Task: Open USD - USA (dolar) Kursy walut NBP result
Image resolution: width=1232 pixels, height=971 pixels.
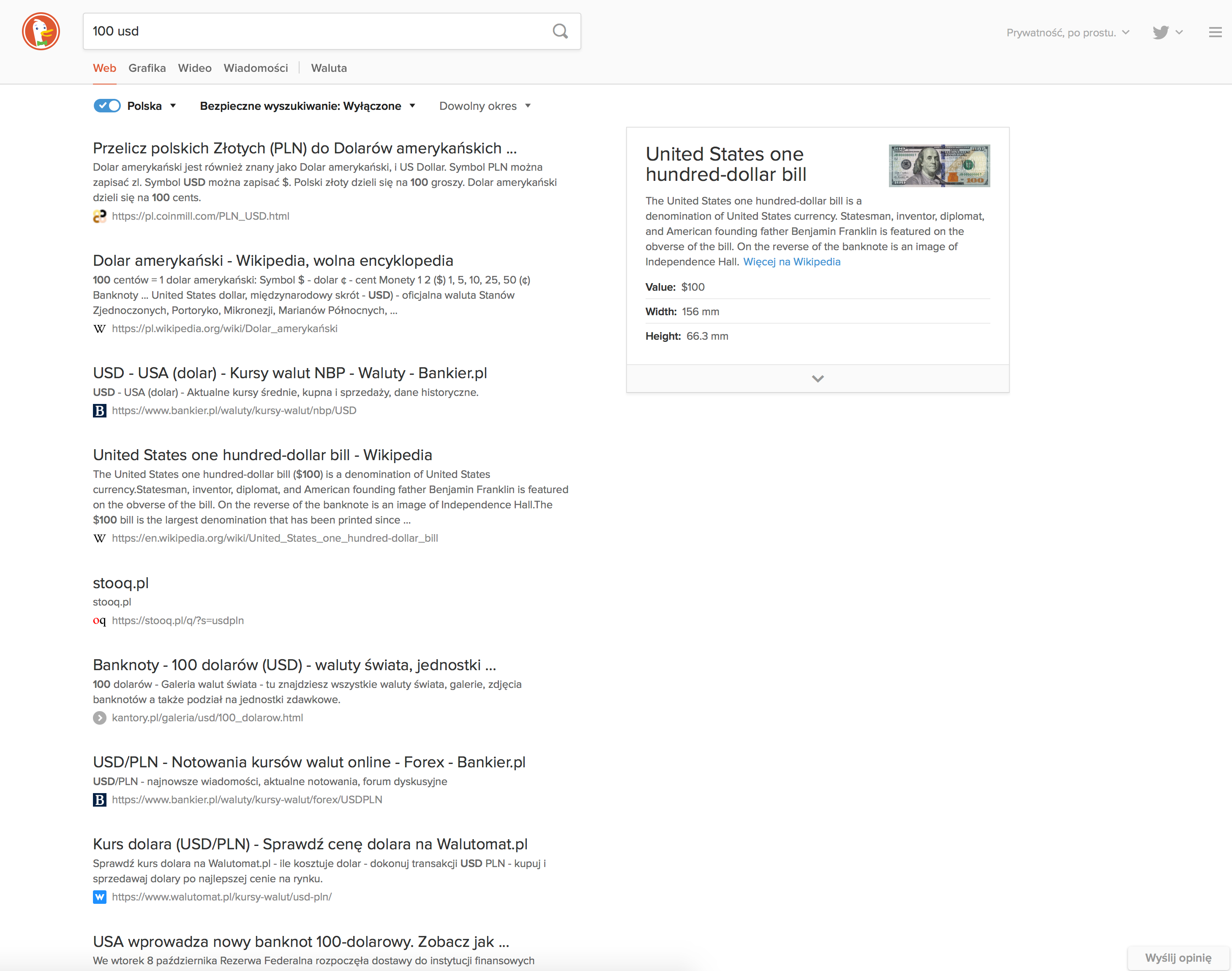Action: (x=290, y=374)
